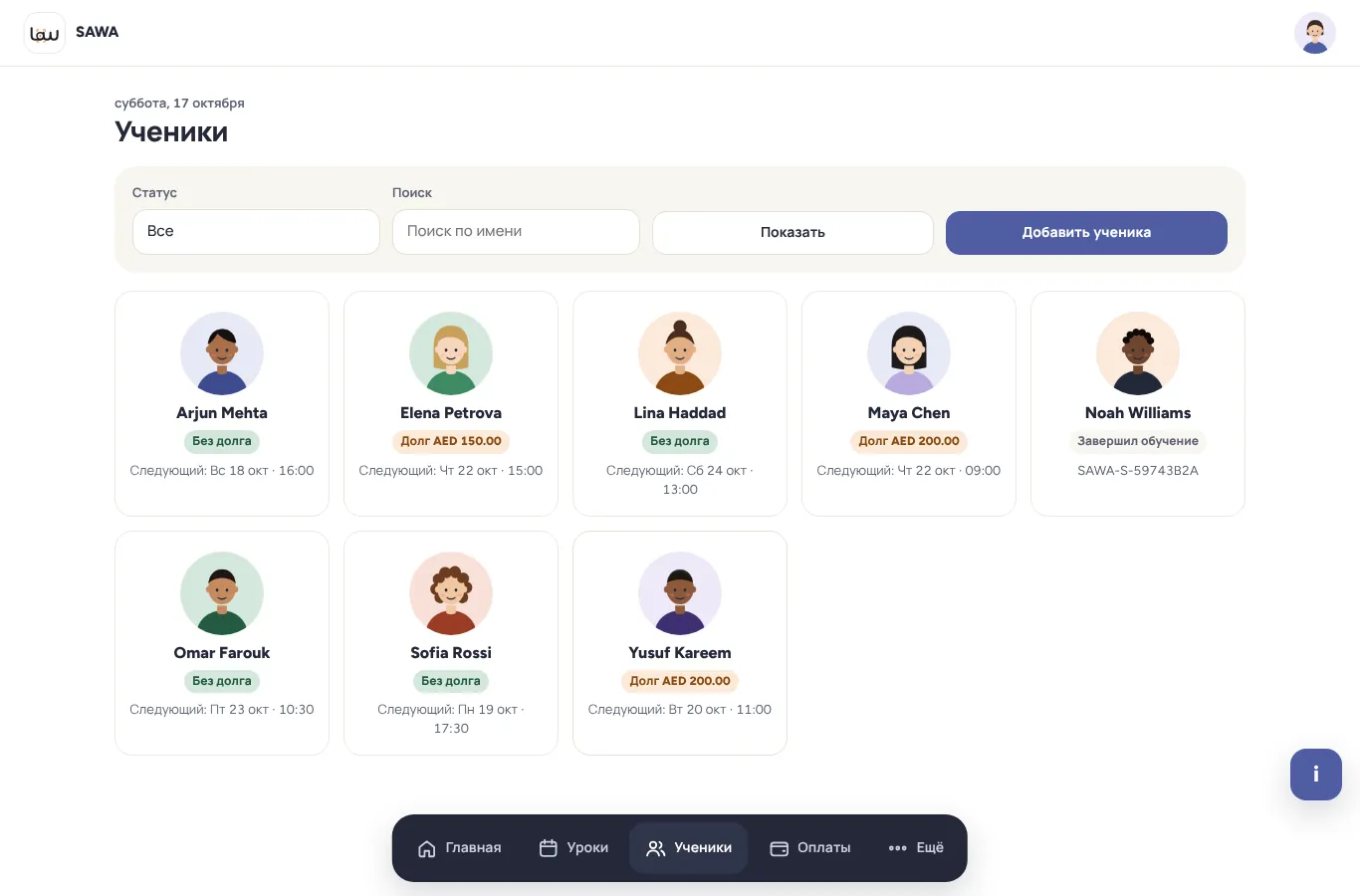
Task: Click the Показать button
Action: [x=793, y=233]
